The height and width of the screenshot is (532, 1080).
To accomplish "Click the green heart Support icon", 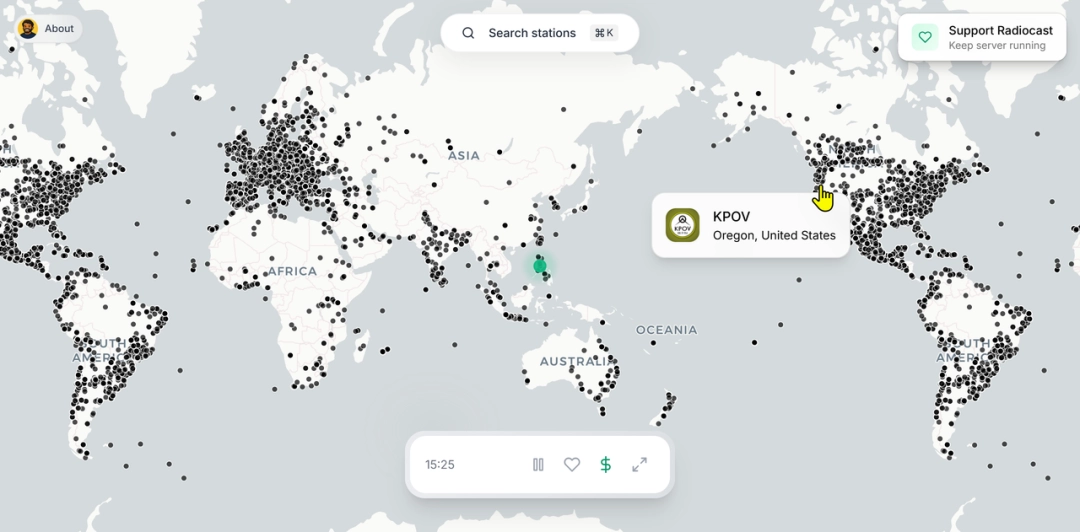I will click(x=925, y=37).
